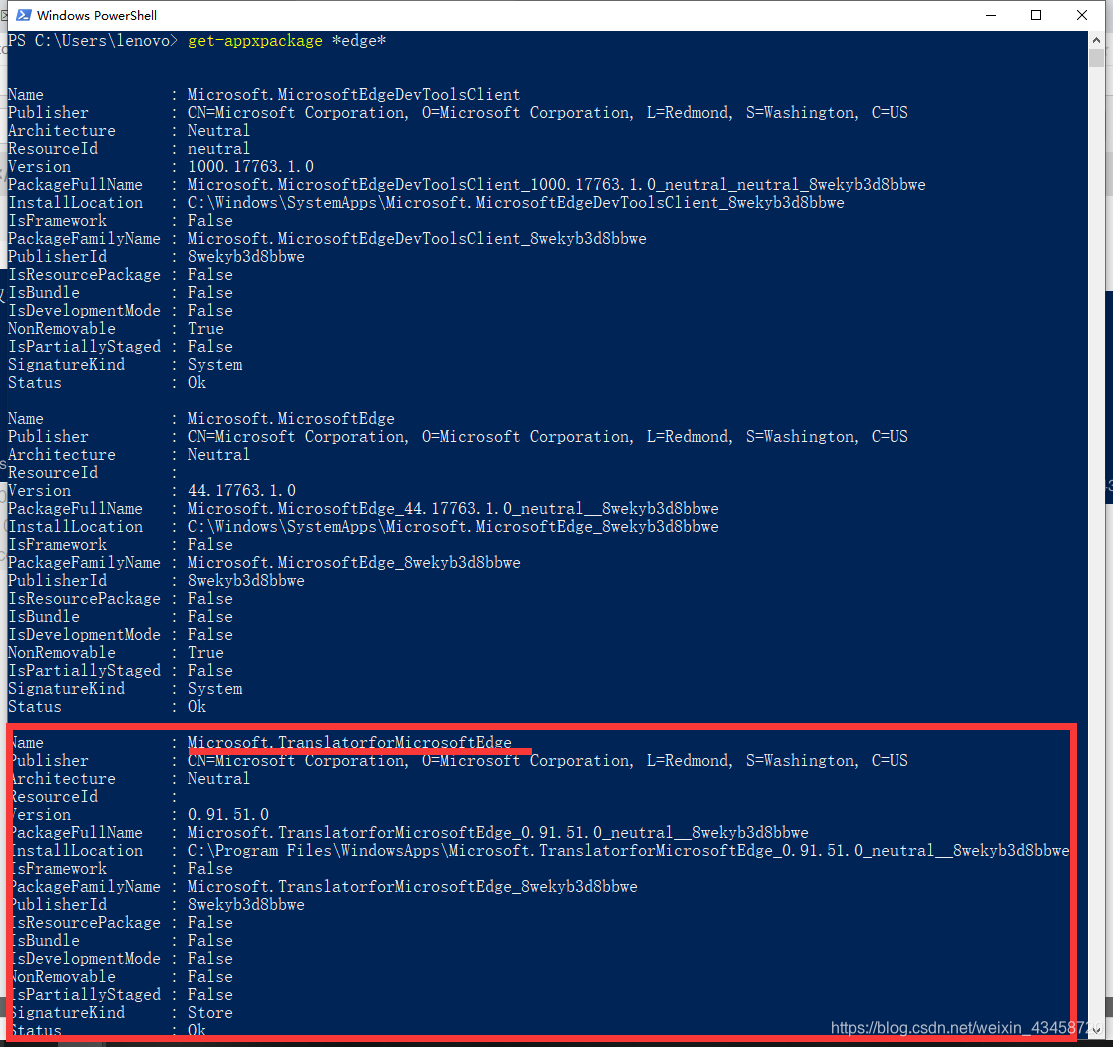Click the Microsoft.MicrosoftEdgeDevToolsClient name value
1113x1047 pixels.
click(x=354, y=95)
